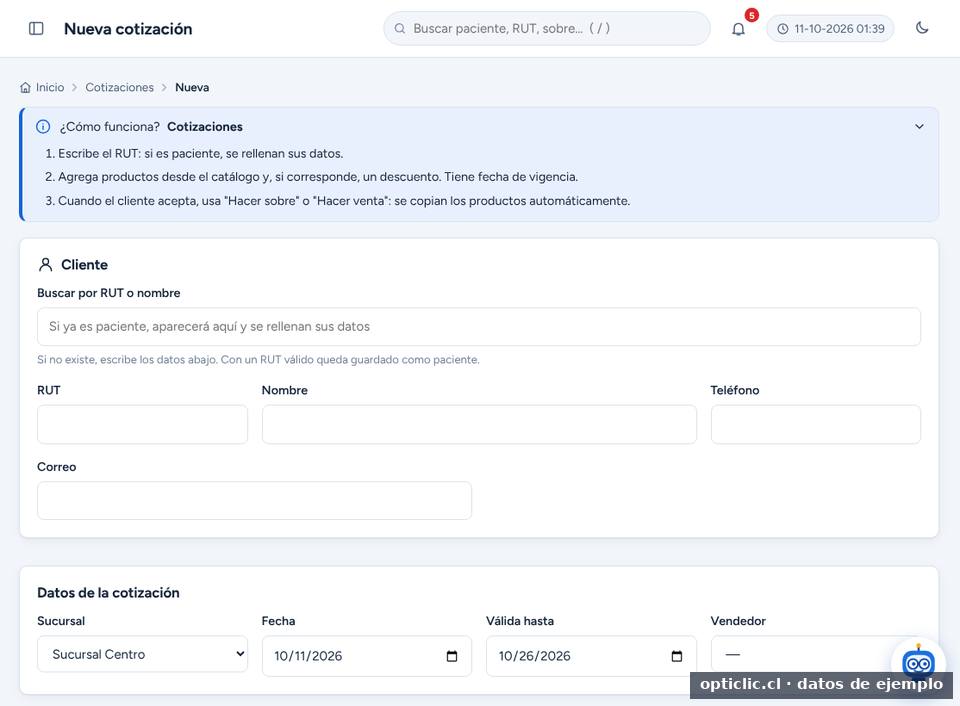Click the hint text 'Si no existe, escribe los datos abajo'

tap(258, 360)
